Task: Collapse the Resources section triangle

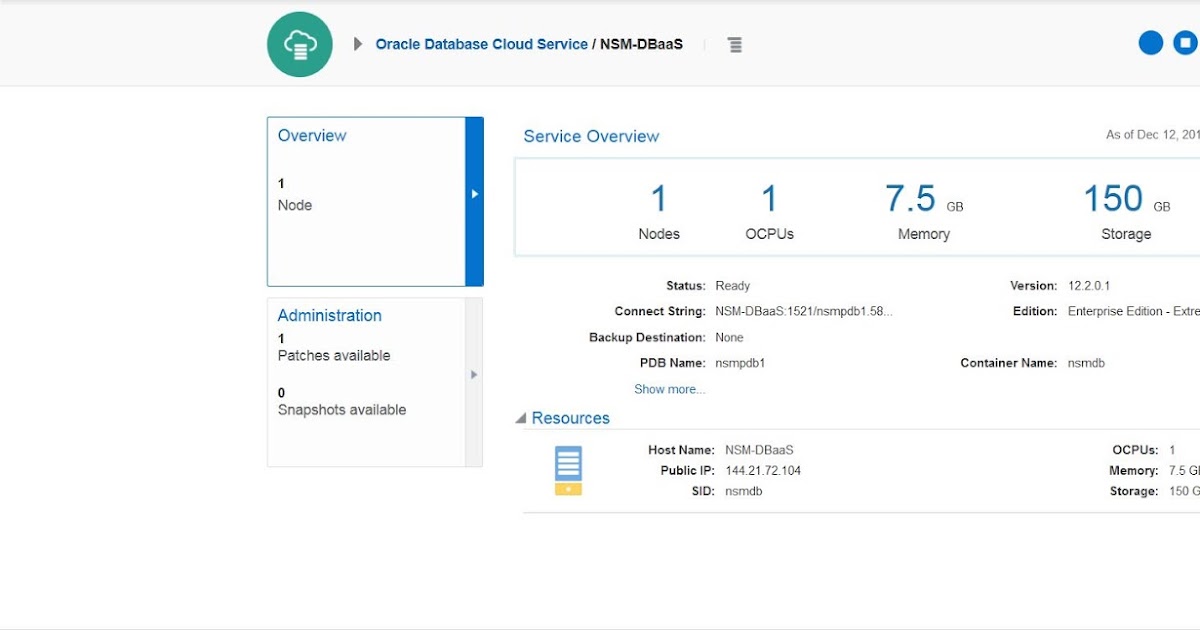Action: [x=520, y=418]
